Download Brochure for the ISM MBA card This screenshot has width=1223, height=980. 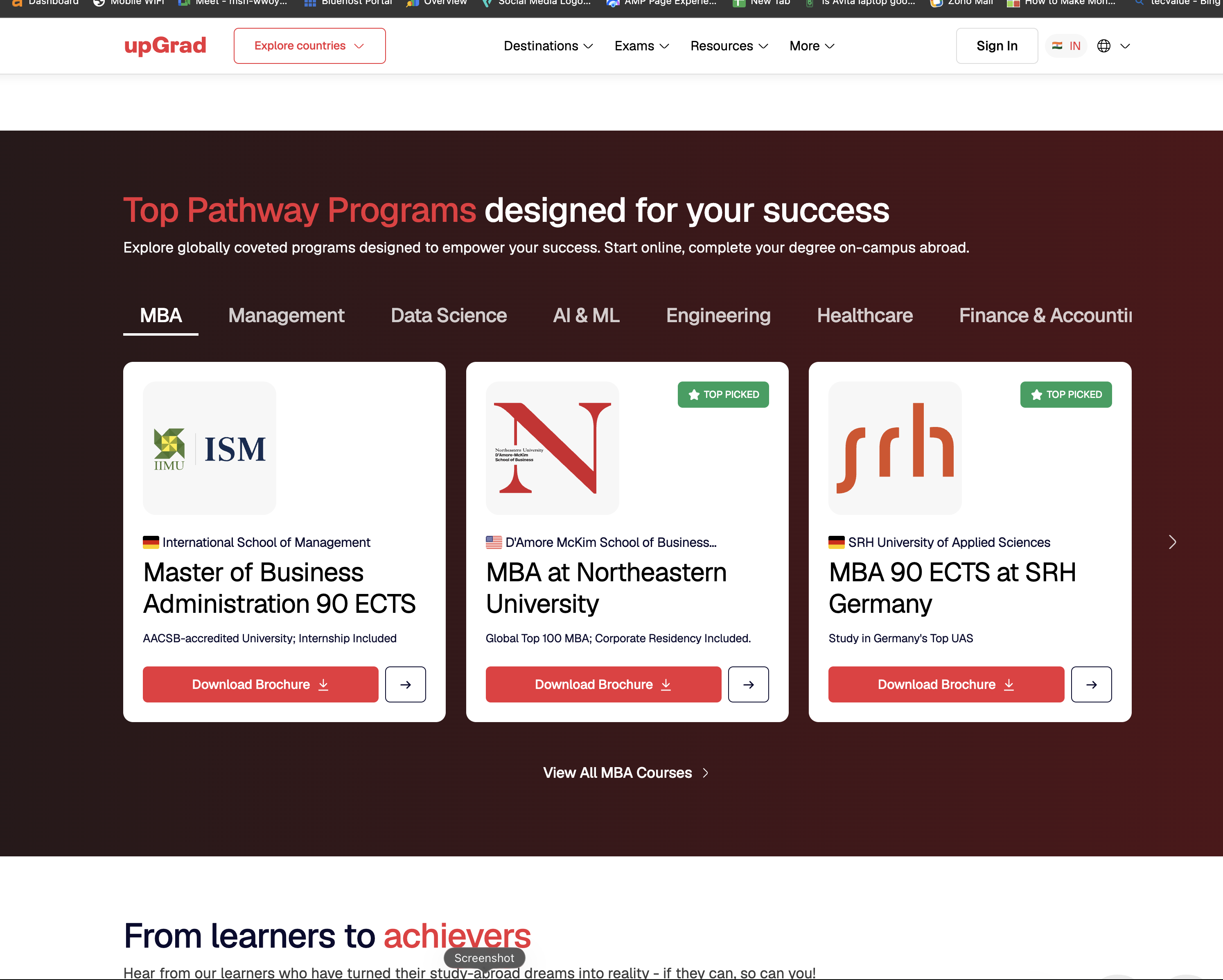(x=260, y=684)
